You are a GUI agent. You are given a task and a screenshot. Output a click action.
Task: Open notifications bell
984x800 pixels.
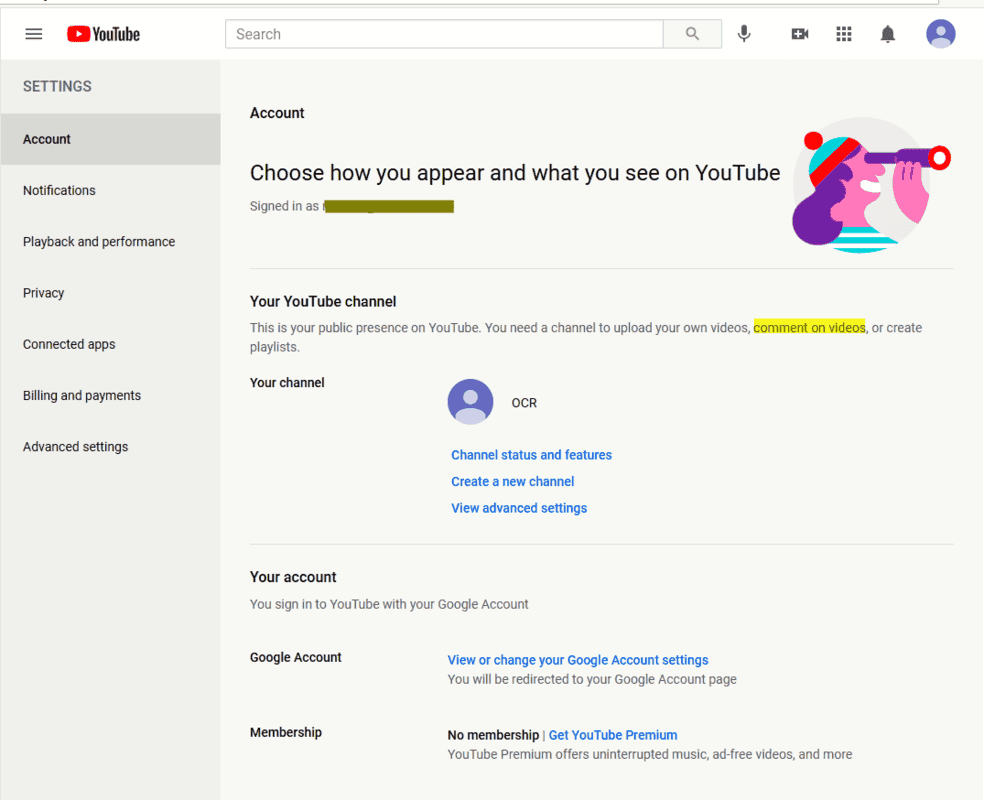887,34
